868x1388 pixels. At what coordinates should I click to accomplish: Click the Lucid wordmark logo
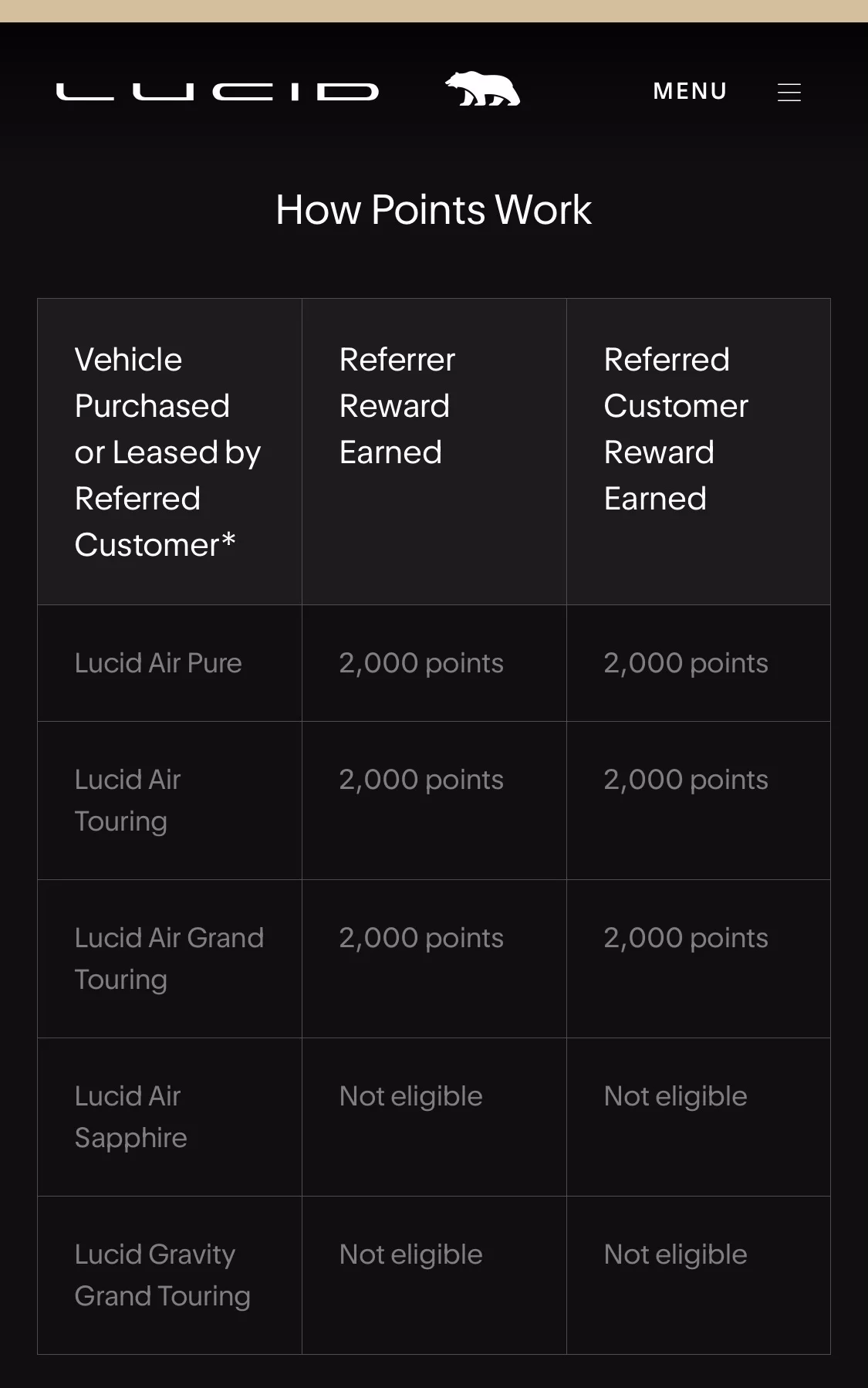218,92
